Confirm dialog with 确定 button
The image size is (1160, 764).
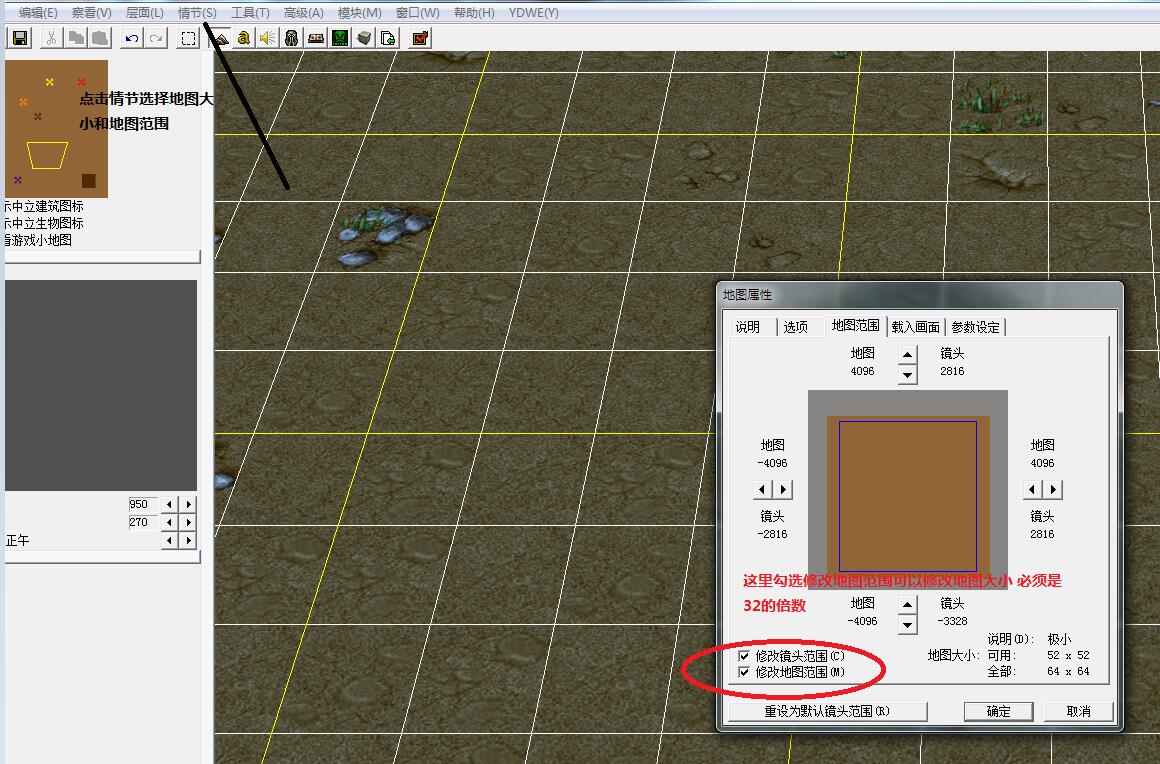998,711
